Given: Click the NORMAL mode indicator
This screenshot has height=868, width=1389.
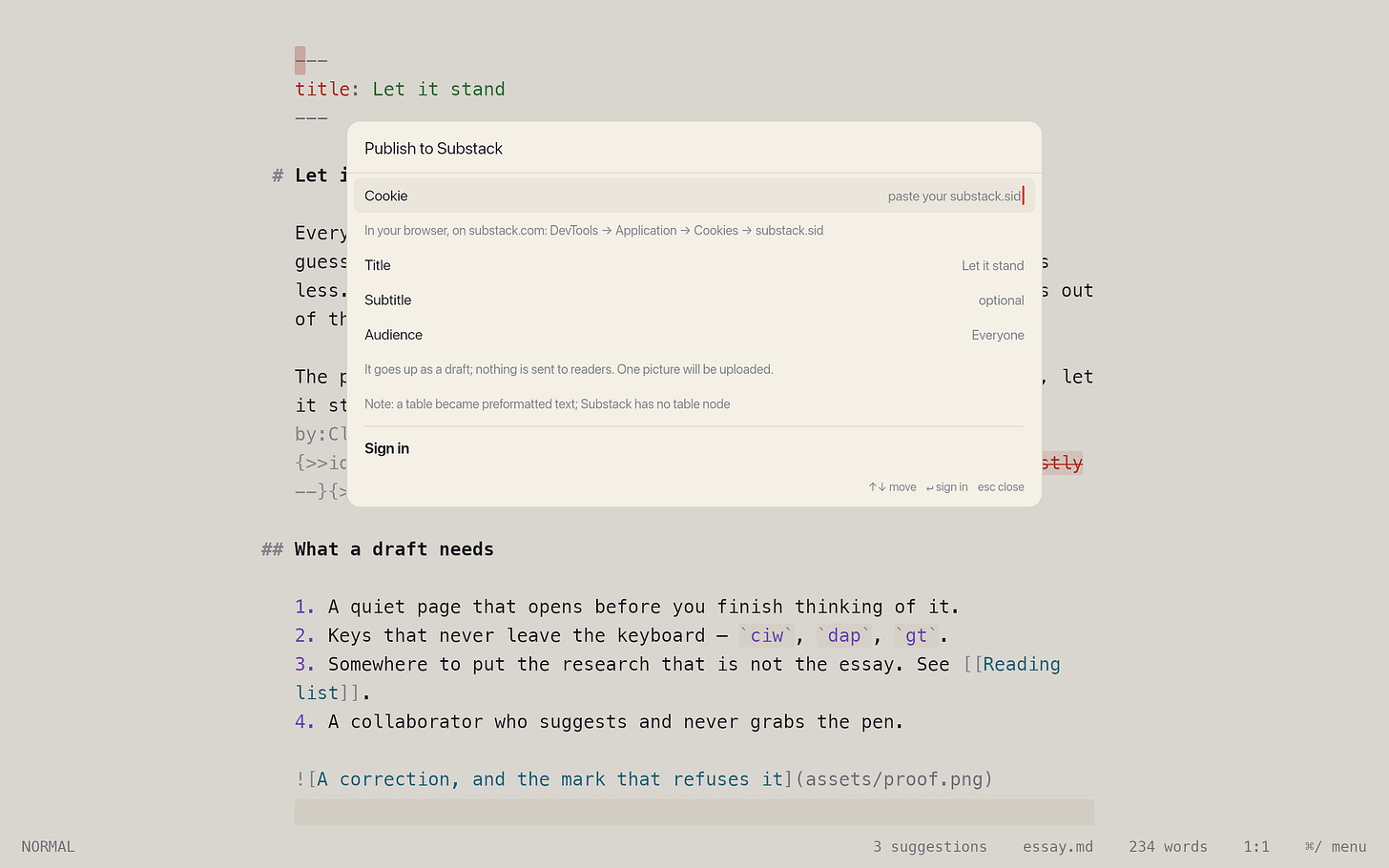Looking at the screenshot, I should 48,846.
